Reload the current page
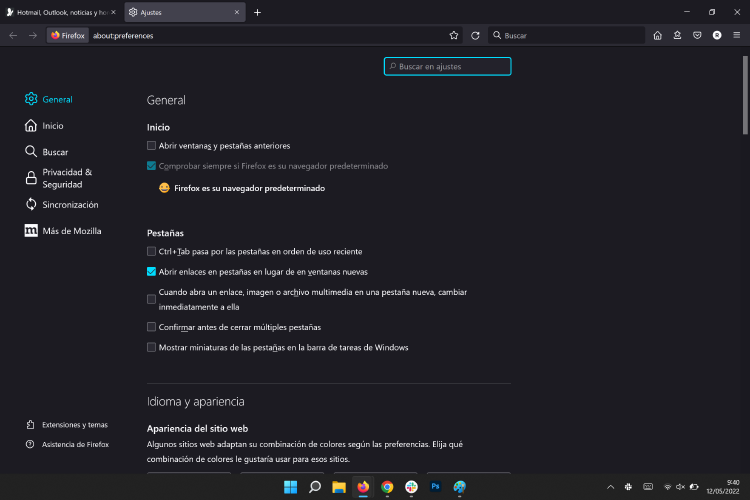This screenshot has height=500, width=750. [x=475, y=35]
